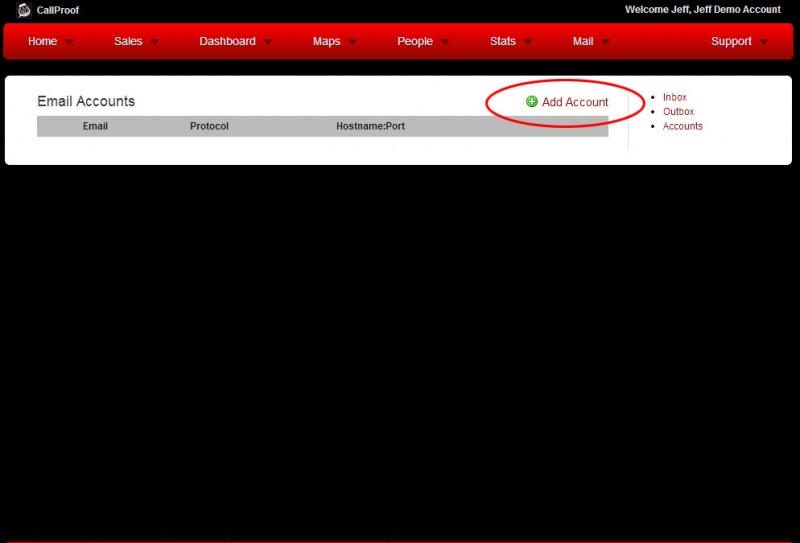Image resolution: width=800 pixels, height=543 pixels.
Task: Click the Email column header
Action: pos(95,126)
